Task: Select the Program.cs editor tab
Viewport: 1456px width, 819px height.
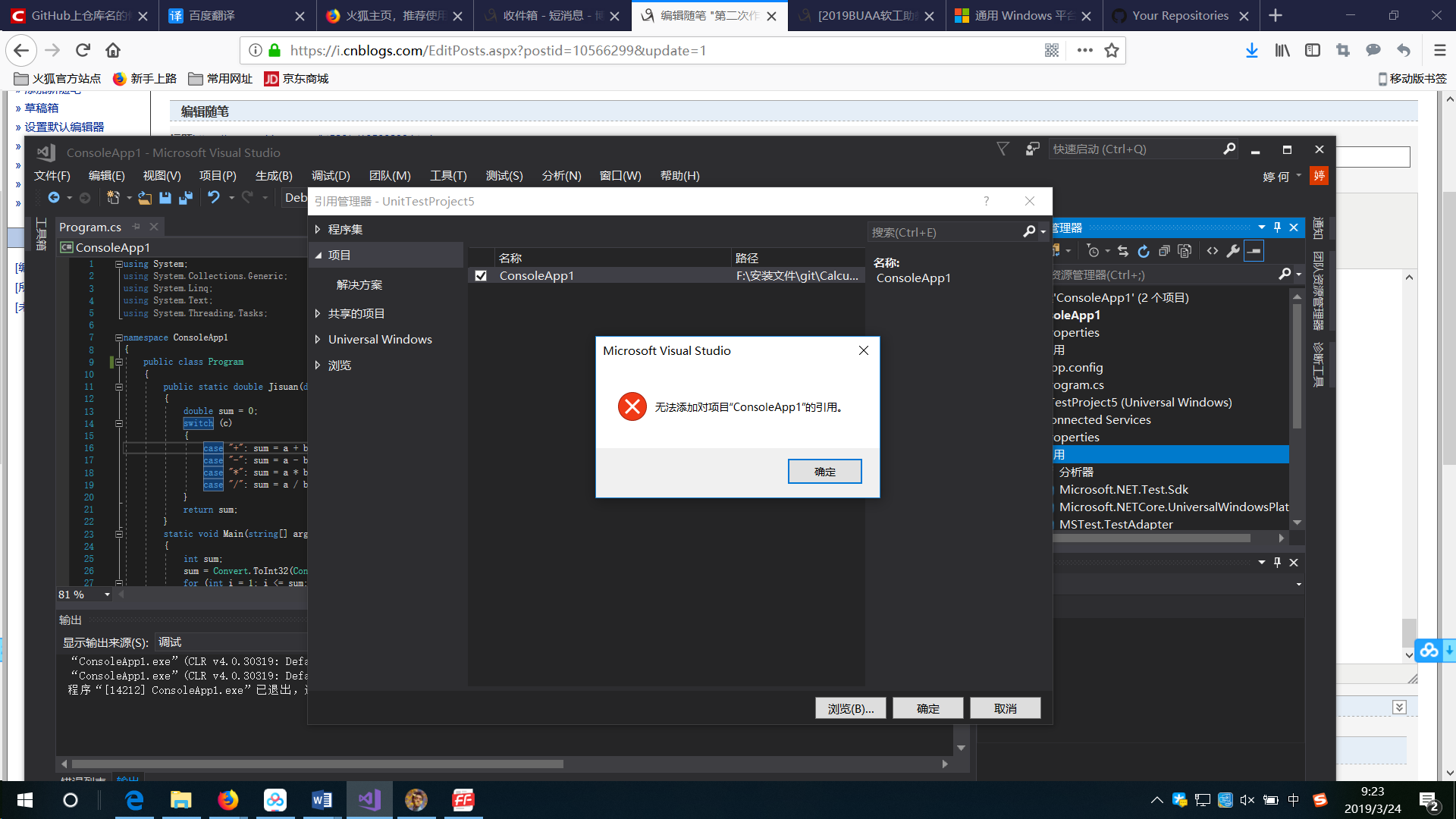Action: pos(90,227)
